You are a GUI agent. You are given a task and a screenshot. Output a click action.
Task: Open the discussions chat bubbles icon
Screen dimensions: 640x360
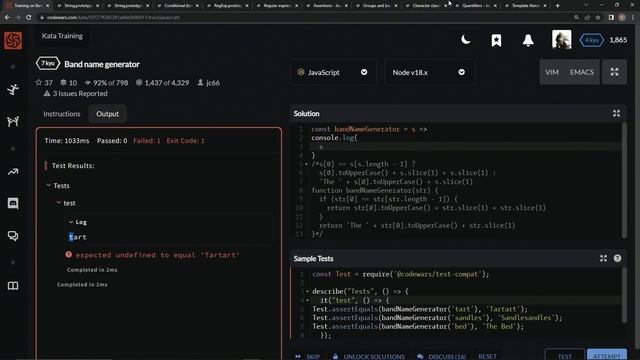(x=13, y=236)
